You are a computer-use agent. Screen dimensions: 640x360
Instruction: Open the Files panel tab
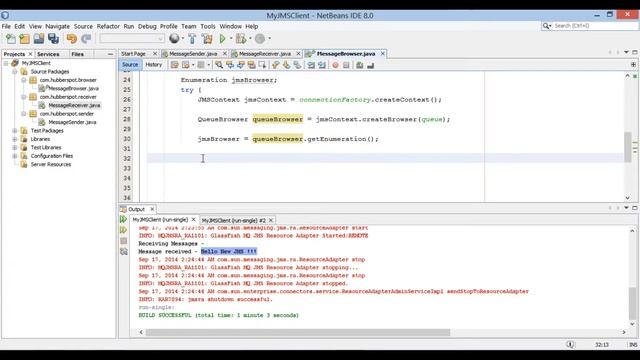click(77, 54)
